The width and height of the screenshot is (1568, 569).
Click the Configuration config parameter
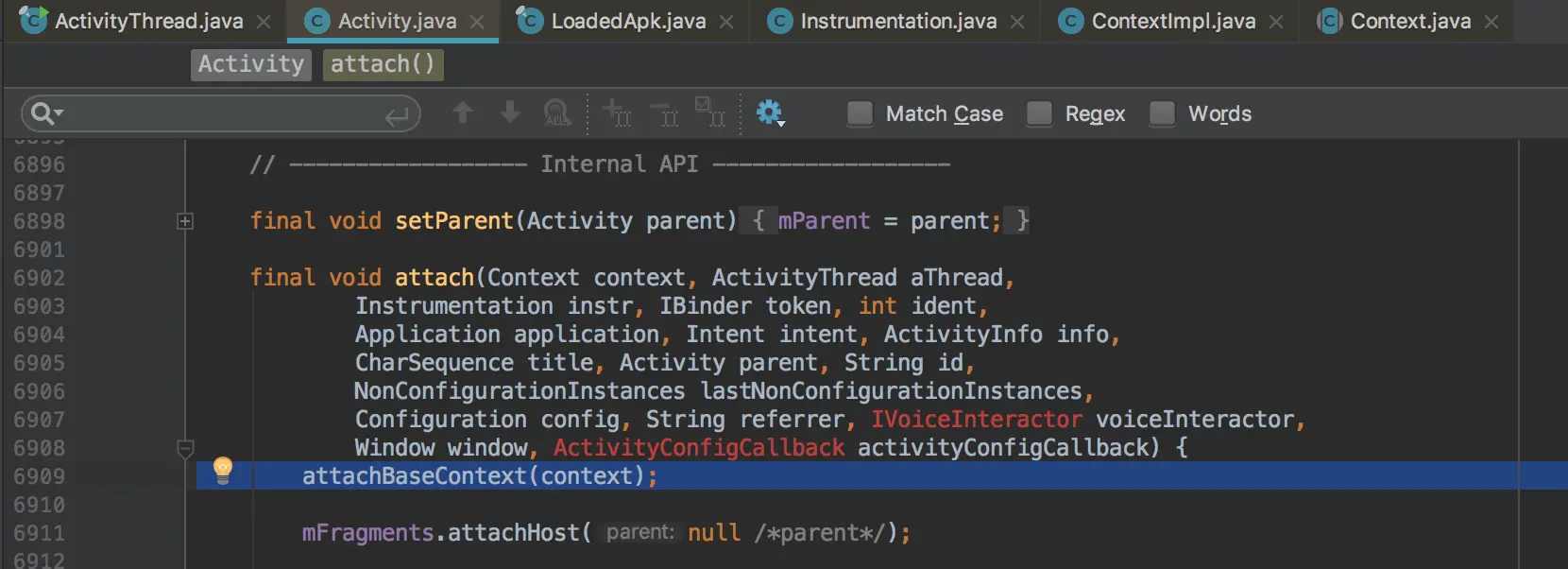tap(487, 420)
